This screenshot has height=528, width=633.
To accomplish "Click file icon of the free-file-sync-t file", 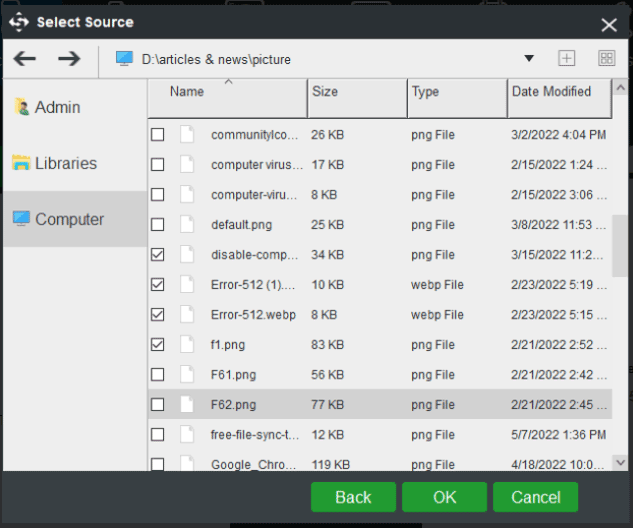I will 187,434.
